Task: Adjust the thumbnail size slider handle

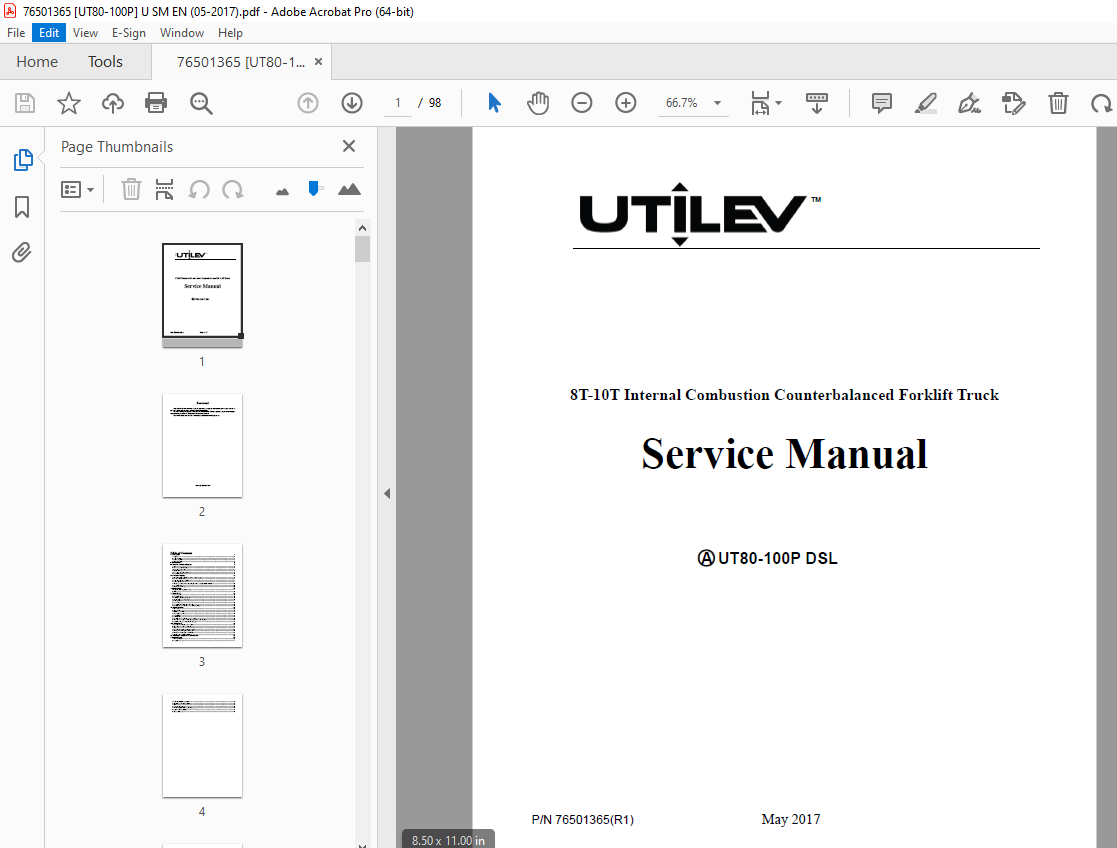Action: pyautogui.click(x=313, y=188)
